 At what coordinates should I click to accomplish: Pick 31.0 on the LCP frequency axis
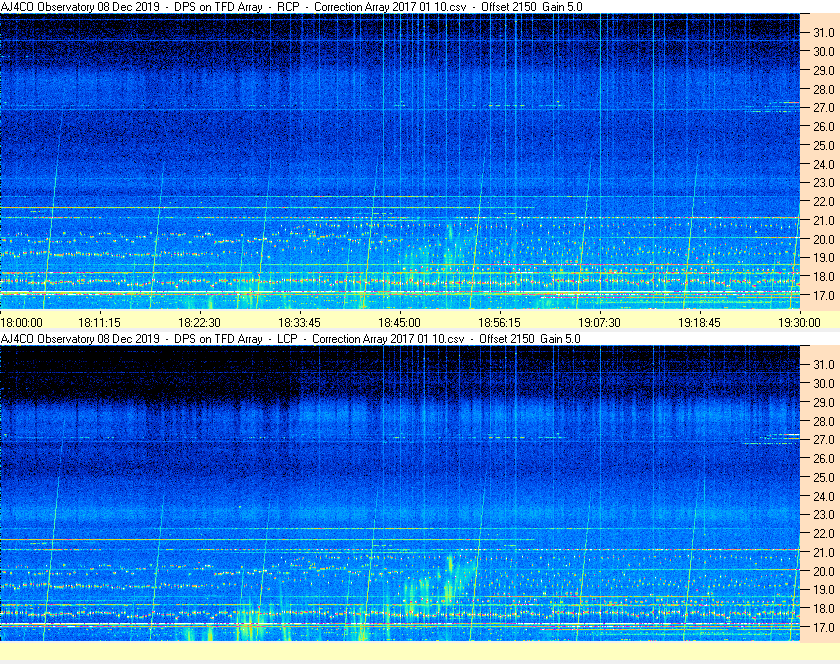[x=824, y=364]
